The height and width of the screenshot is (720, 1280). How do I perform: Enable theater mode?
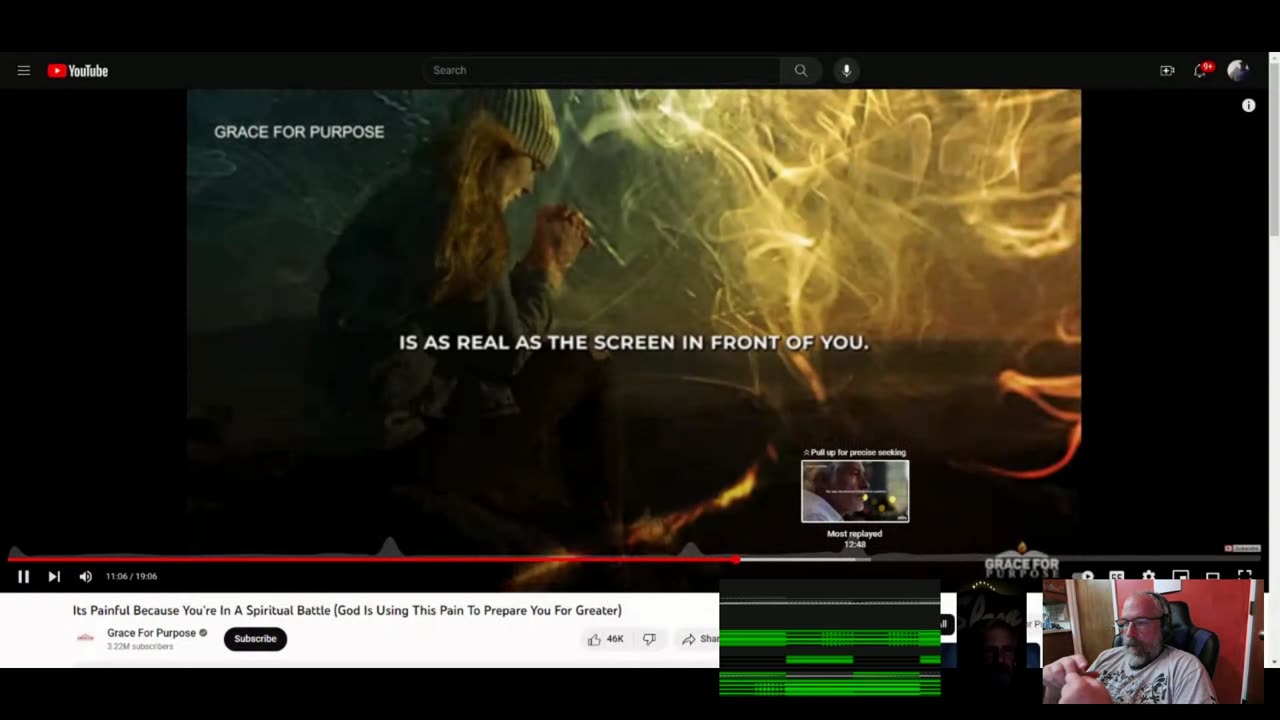click(1213, 576)
